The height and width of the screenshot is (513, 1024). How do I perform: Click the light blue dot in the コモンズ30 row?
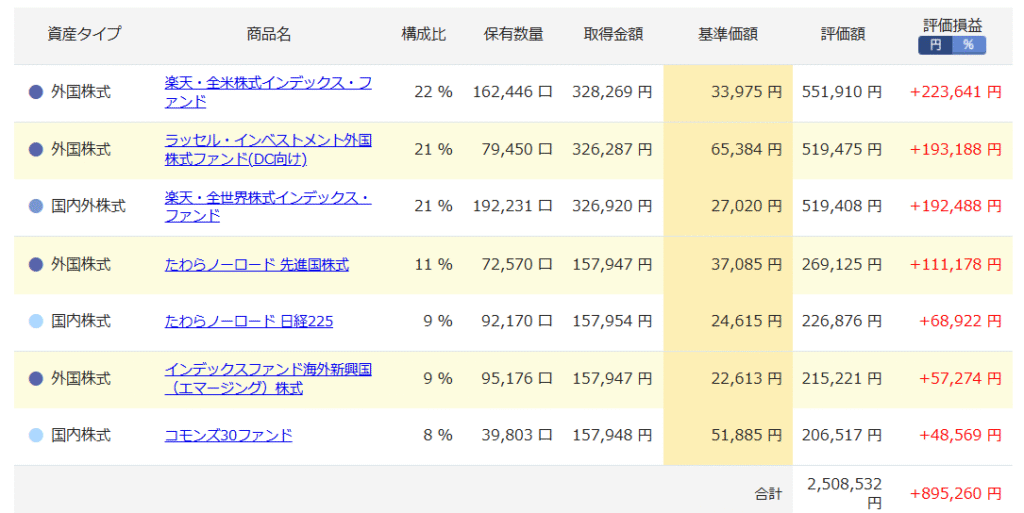36,435
